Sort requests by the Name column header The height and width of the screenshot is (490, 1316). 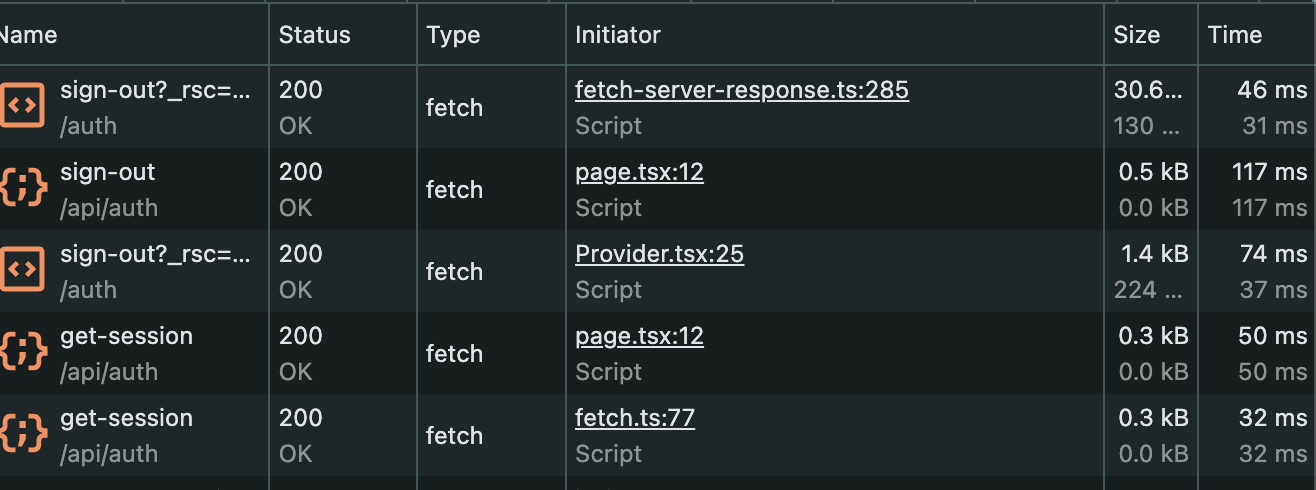click(28, 35)
